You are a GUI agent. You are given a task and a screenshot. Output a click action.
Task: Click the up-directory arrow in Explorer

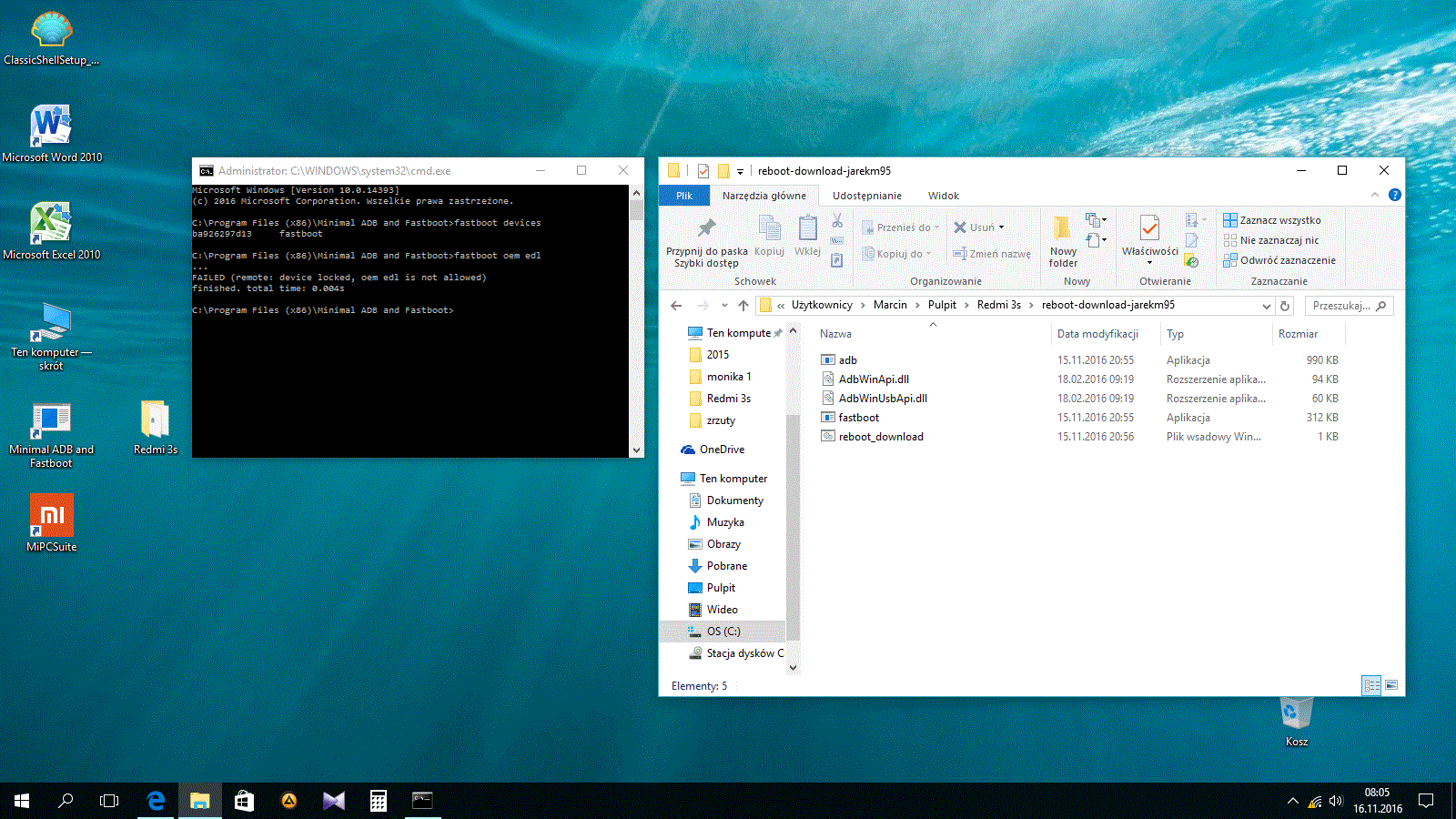(743, 306)
